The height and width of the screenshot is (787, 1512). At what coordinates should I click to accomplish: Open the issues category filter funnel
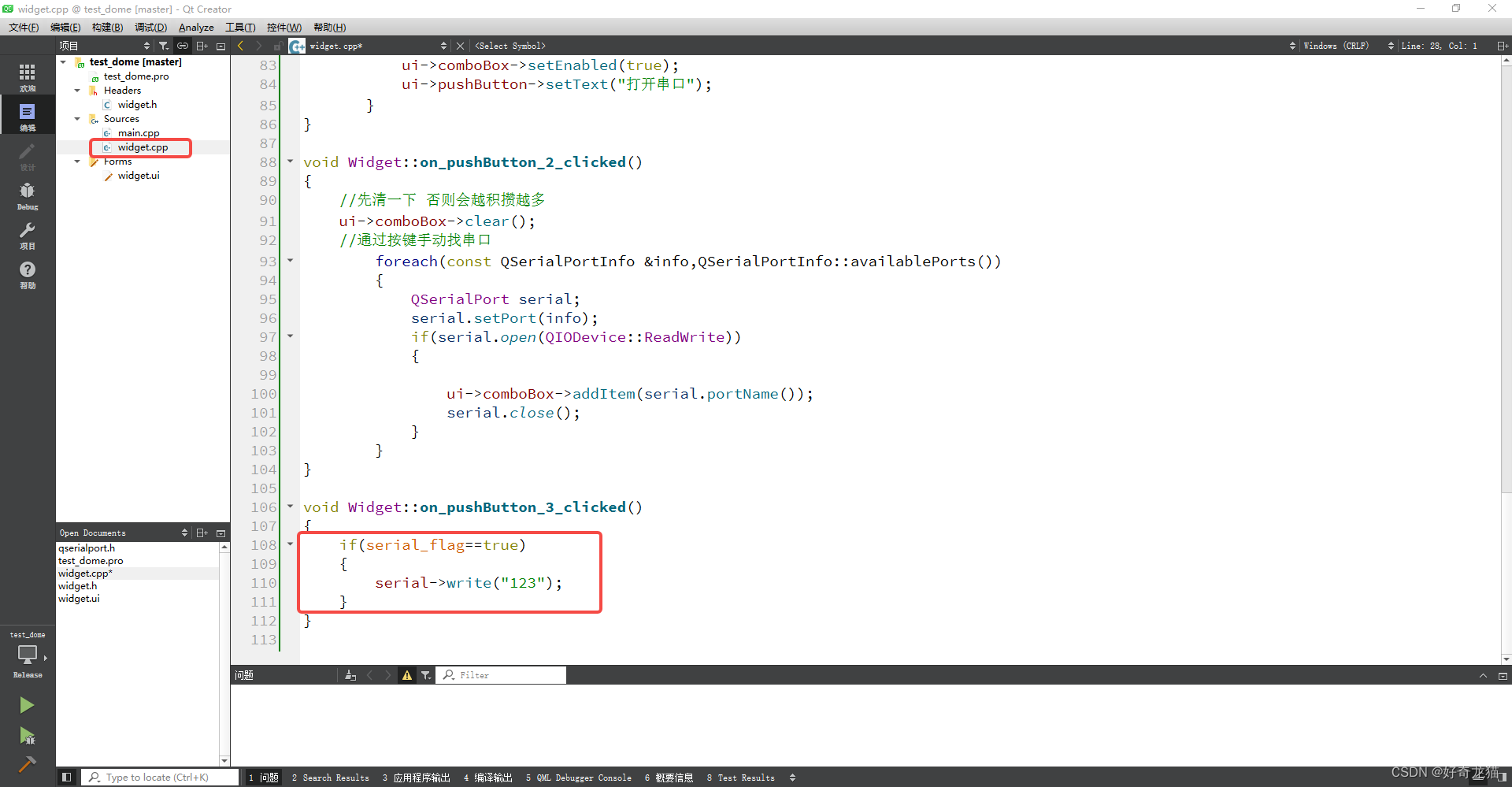tap(426, 675)
